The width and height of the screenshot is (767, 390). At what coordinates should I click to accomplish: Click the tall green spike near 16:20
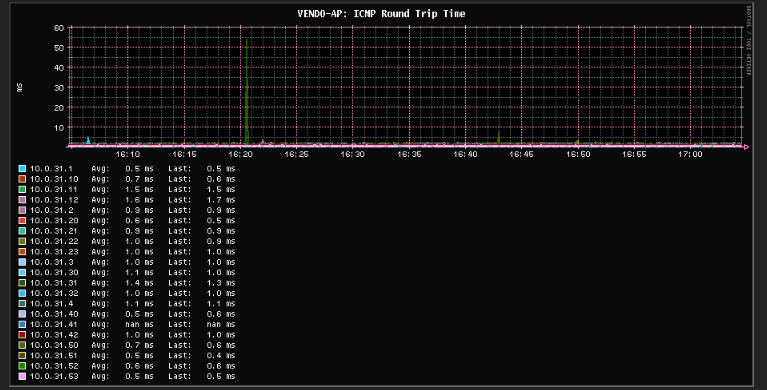pos(247,92)
